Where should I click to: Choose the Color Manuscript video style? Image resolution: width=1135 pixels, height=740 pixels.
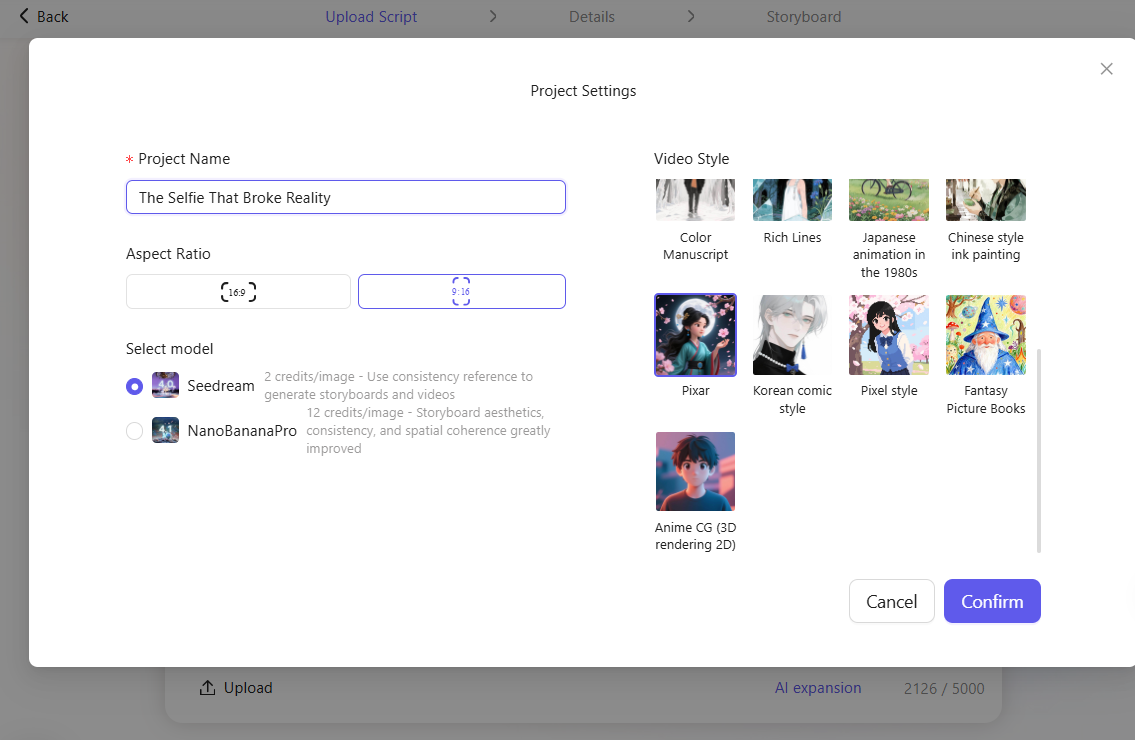pyautogui.click(x=696, y=200)
